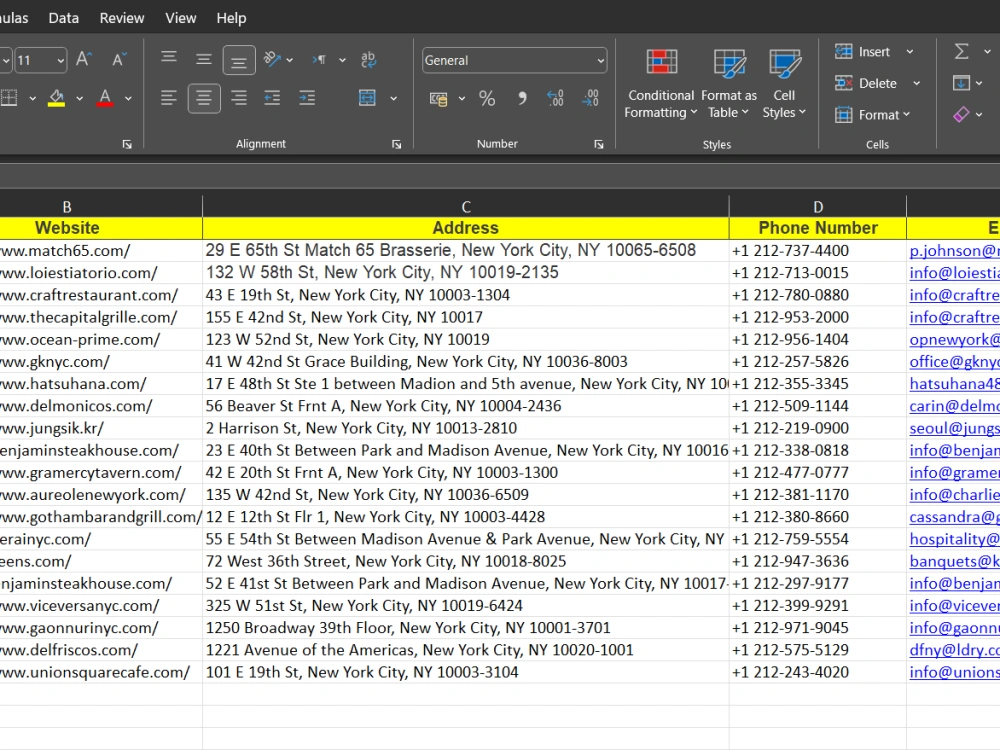1000x750 pixels.
Task: Select cell with +1 212-737-4400
Action: click(x=818, y=251)
